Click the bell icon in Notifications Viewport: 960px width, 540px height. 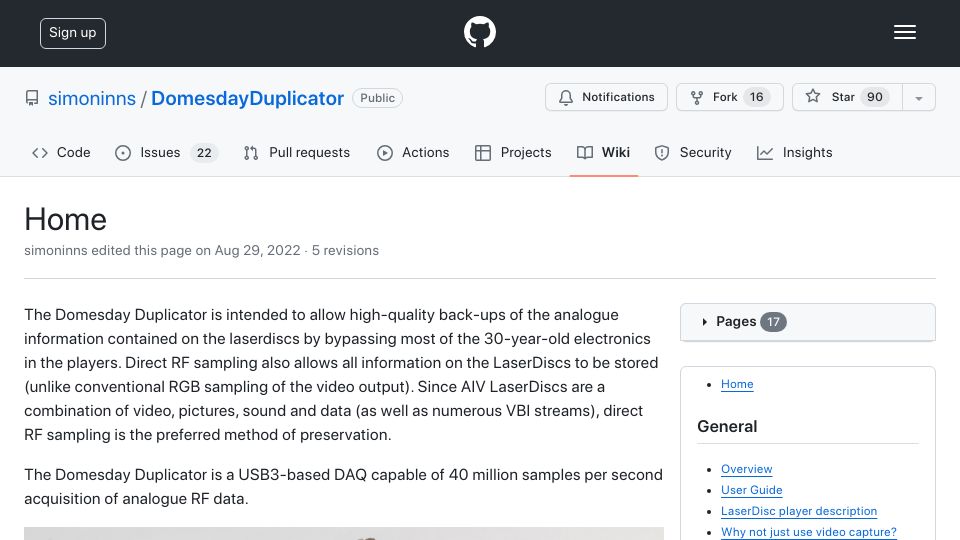tap(566, 98)
